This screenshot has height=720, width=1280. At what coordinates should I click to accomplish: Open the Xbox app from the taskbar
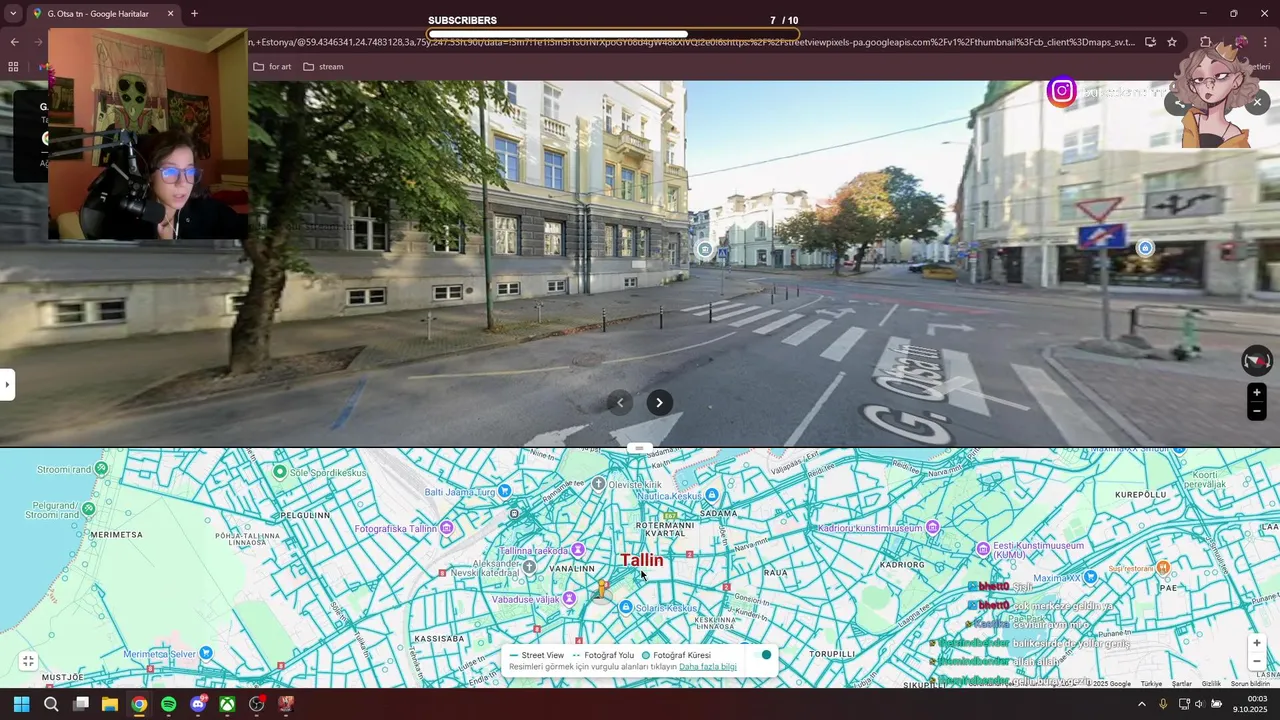pos(227,704)
